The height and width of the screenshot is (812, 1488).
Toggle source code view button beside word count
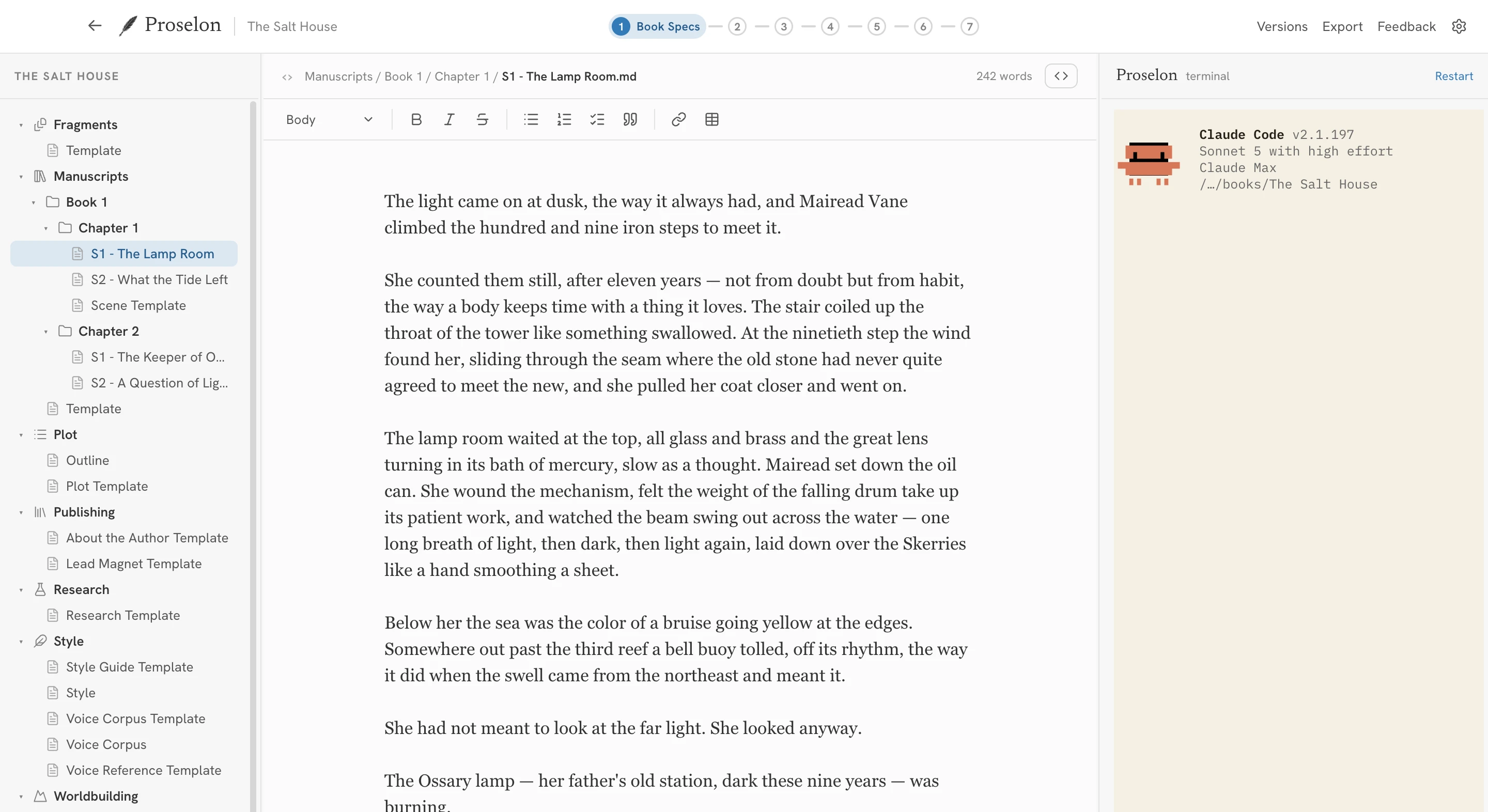pyautogui.click(x=1061, y=76)
